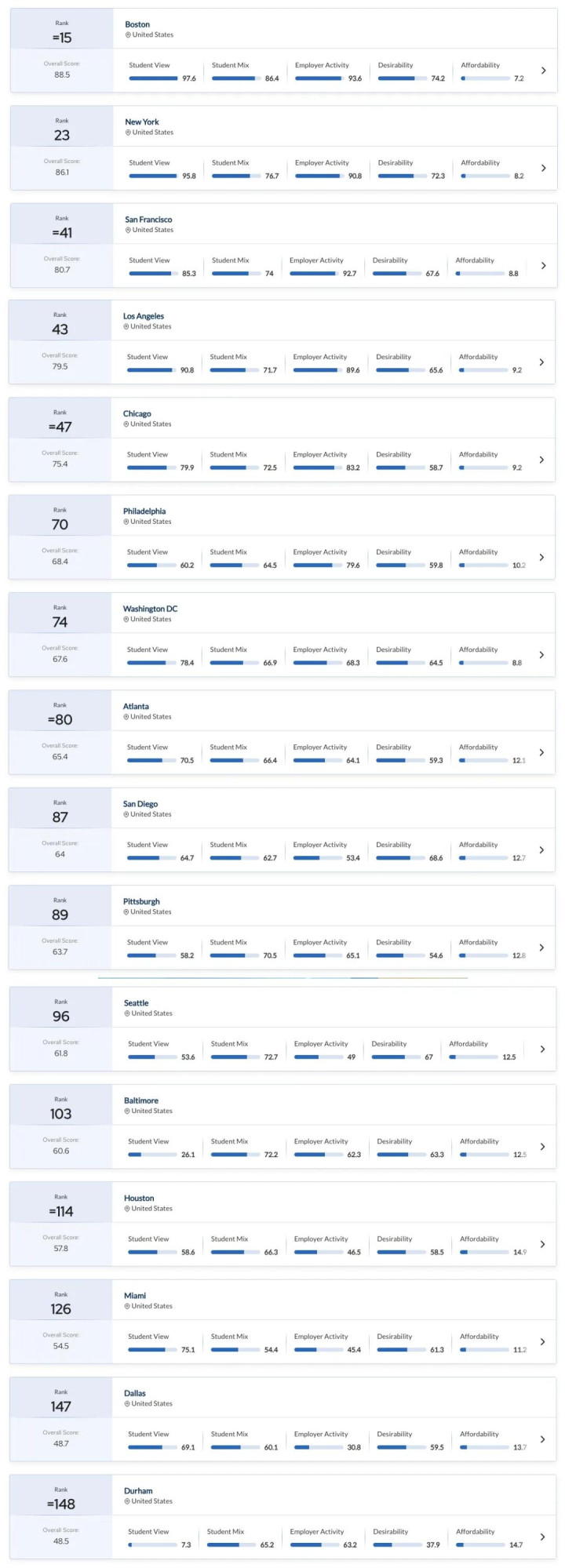Expand the Philadelphia row chevron
565x1568 pixels.
coord(541,558)
